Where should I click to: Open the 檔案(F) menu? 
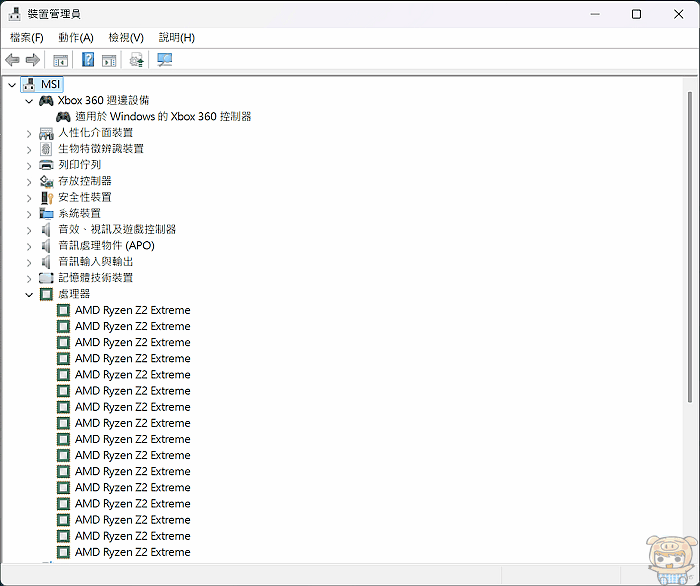[27, 37]
